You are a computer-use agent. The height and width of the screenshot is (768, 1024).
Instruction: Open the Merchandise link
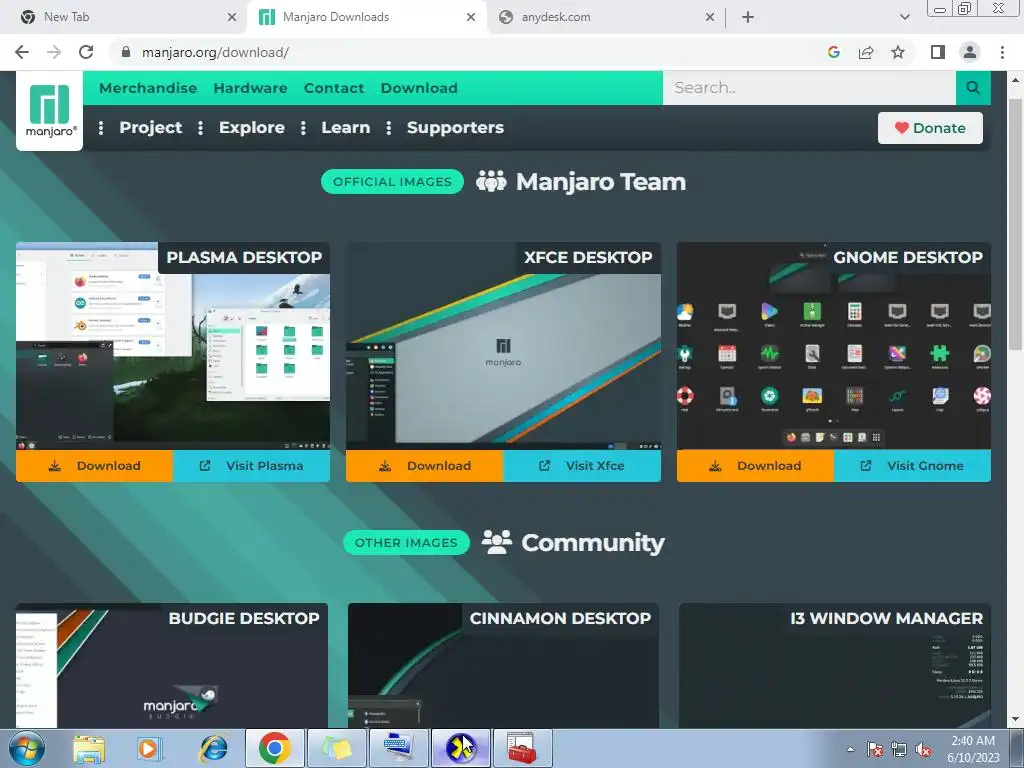(x=148, y=88)
